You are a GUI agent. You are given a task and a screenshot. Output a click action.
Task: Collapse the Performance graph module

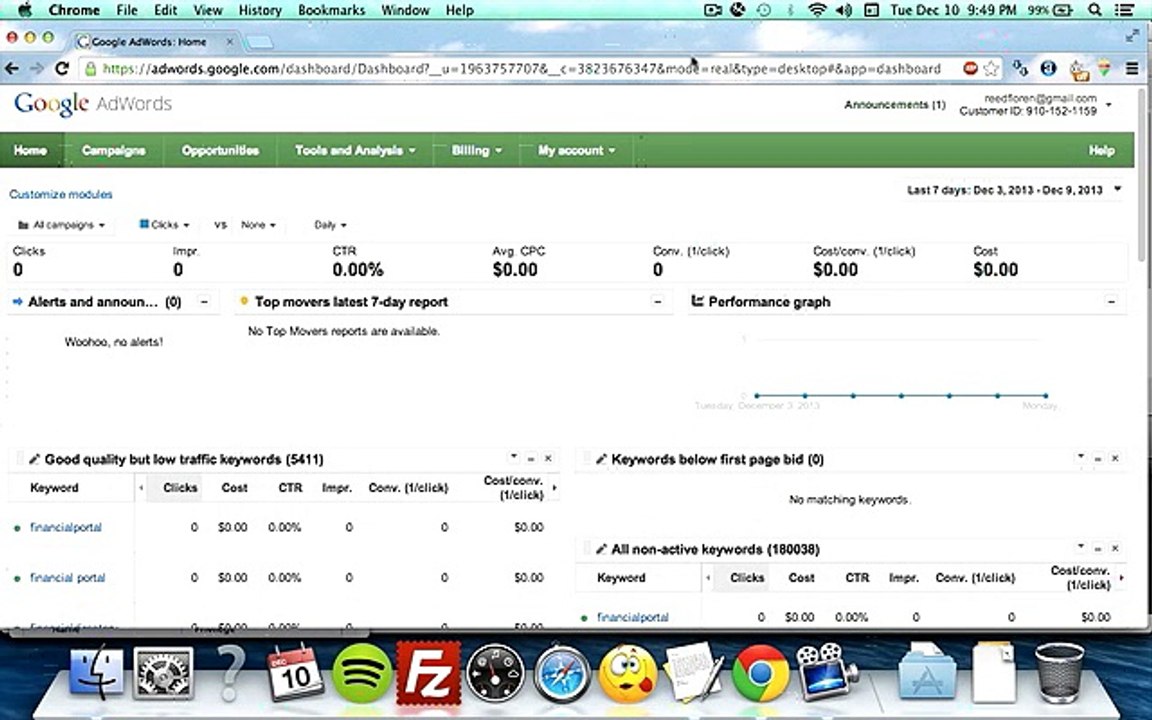1111,301
